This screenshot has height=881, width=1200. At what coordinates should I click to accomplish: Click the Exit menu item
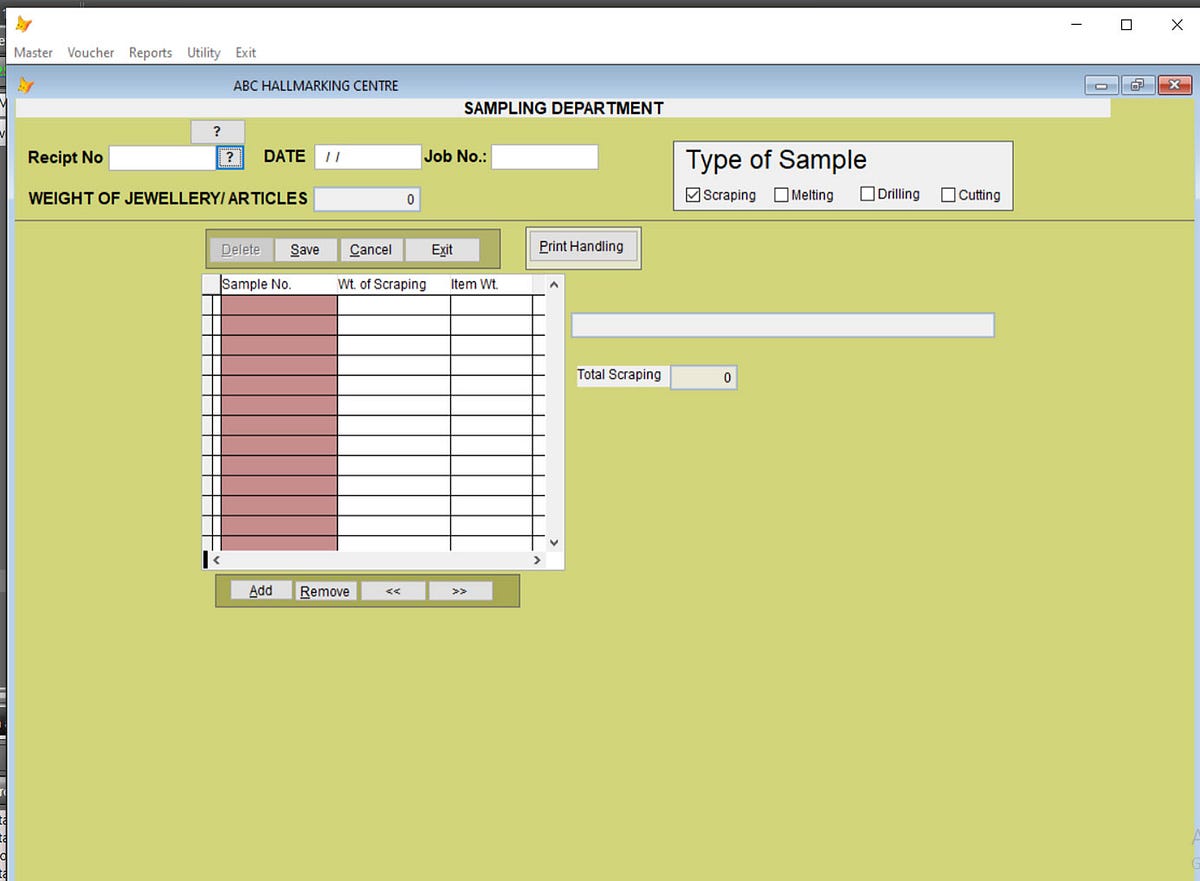coord(246,52)
